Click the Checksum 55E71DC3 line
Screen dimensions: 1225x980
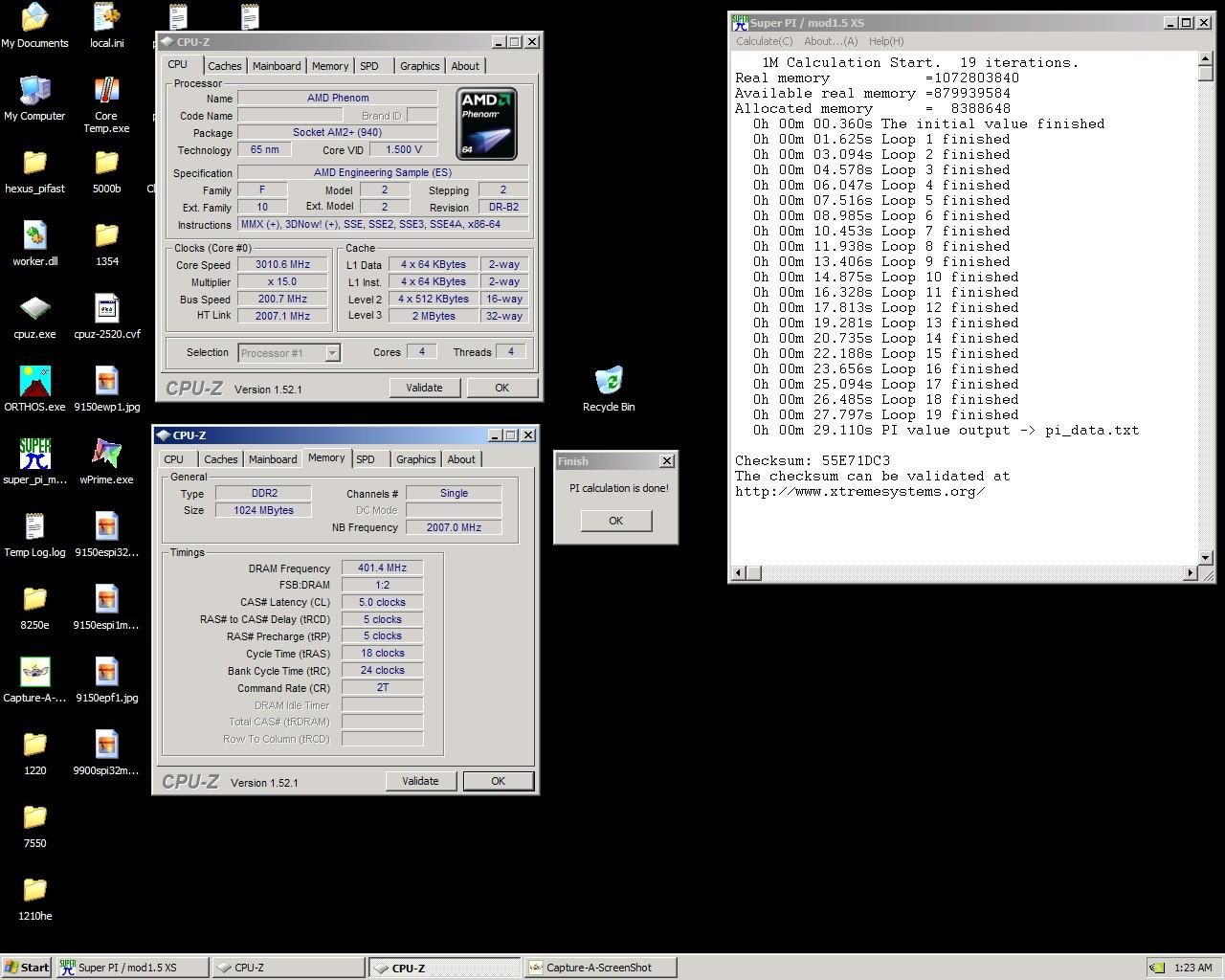813,460
